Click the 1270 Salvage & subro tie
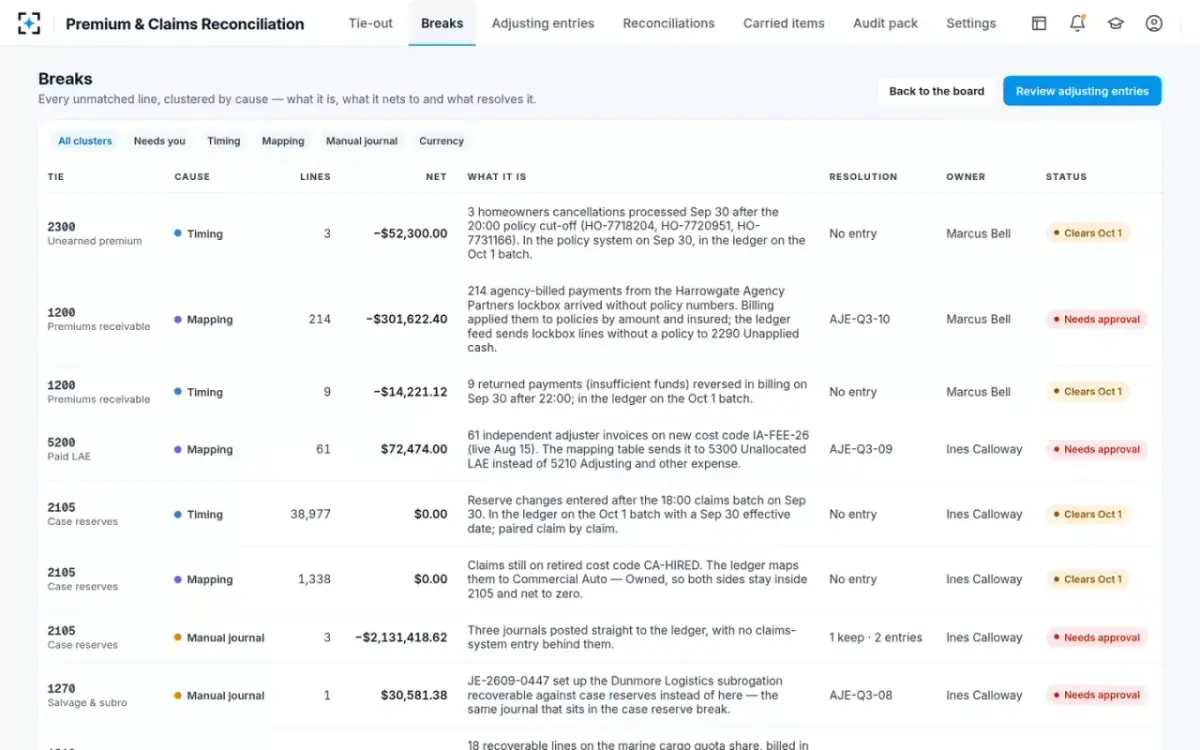 tap(87, 695)
